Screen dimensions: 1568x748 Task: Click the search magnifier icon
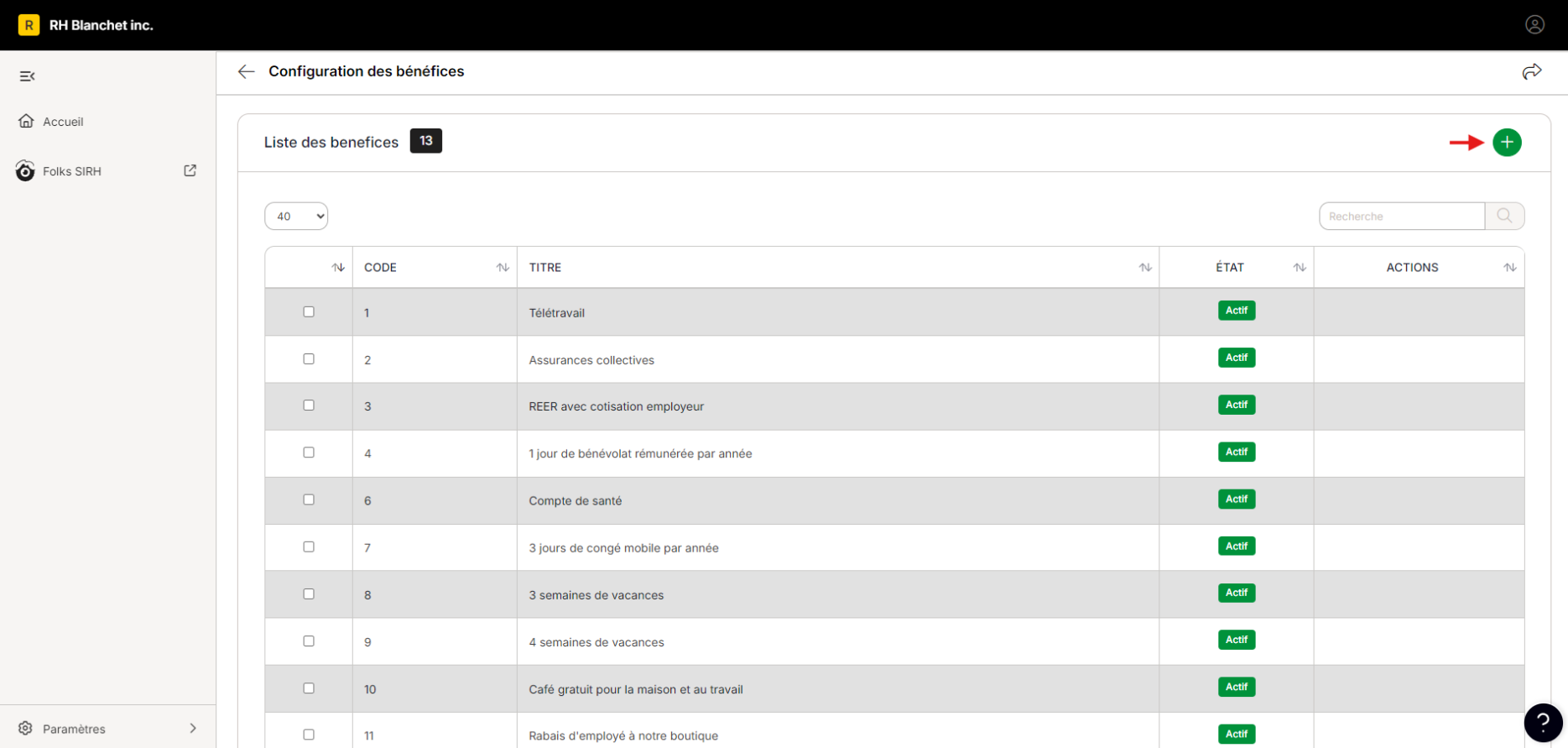coord(1504,216)
